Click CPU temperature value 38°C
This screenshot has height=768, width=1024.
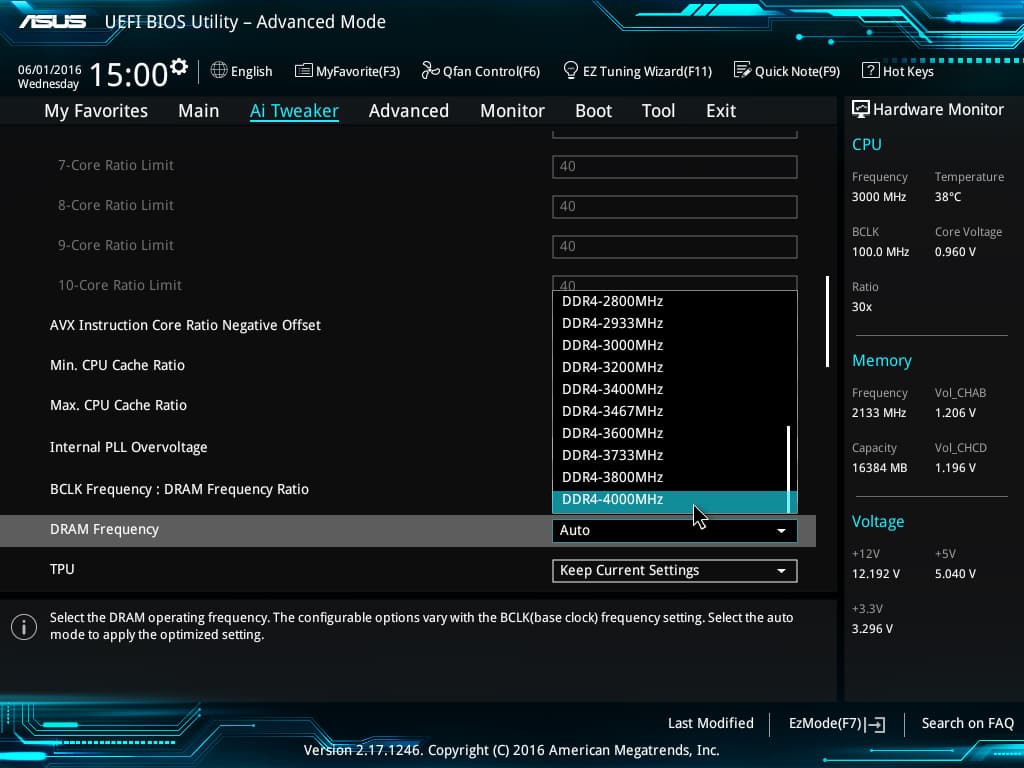click(948, 197)
